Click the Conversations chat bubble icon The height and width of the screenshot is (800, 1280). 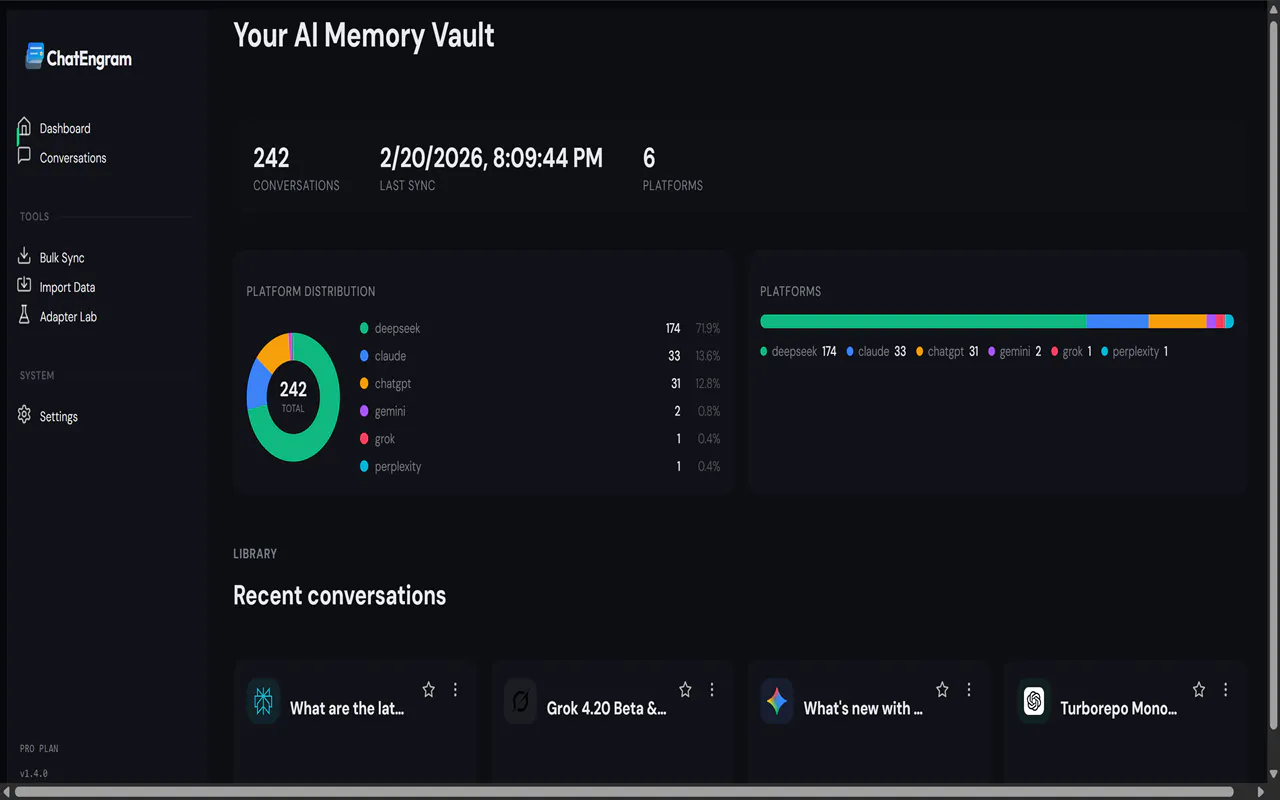coord(24,156)
